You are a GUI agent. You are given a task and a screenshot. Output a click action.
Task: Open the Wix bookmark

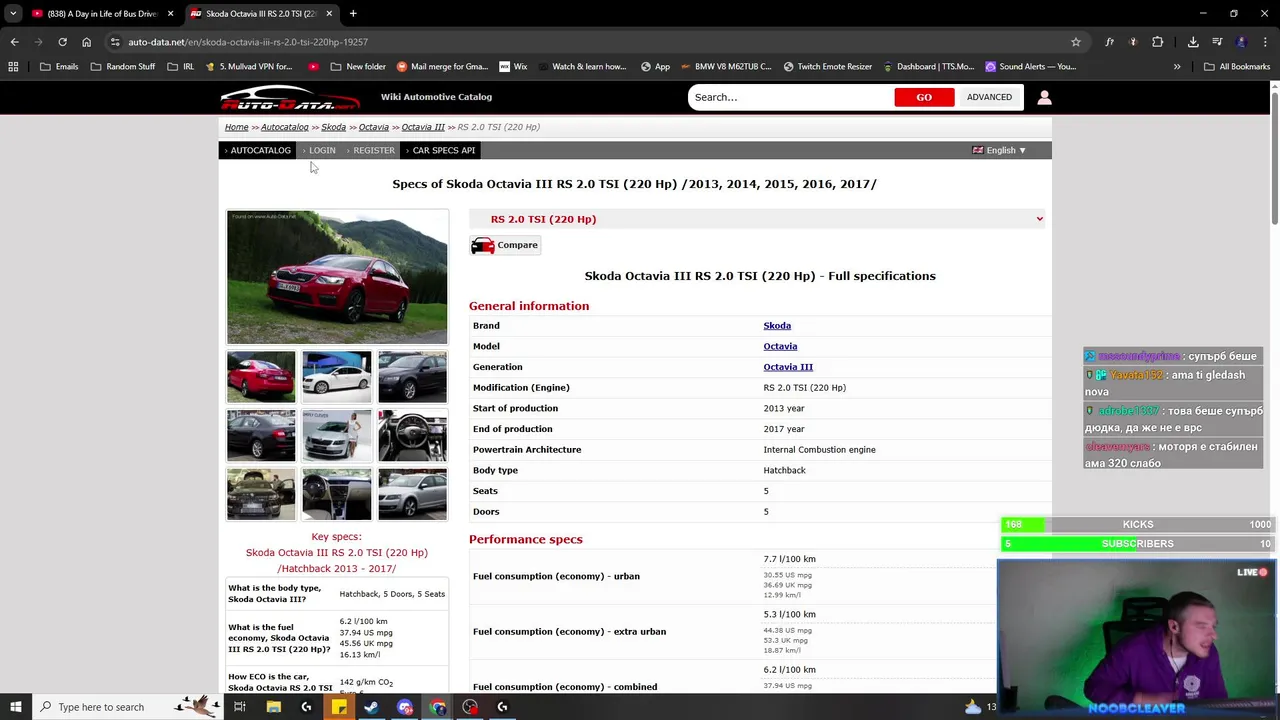(x=513, y=67)
